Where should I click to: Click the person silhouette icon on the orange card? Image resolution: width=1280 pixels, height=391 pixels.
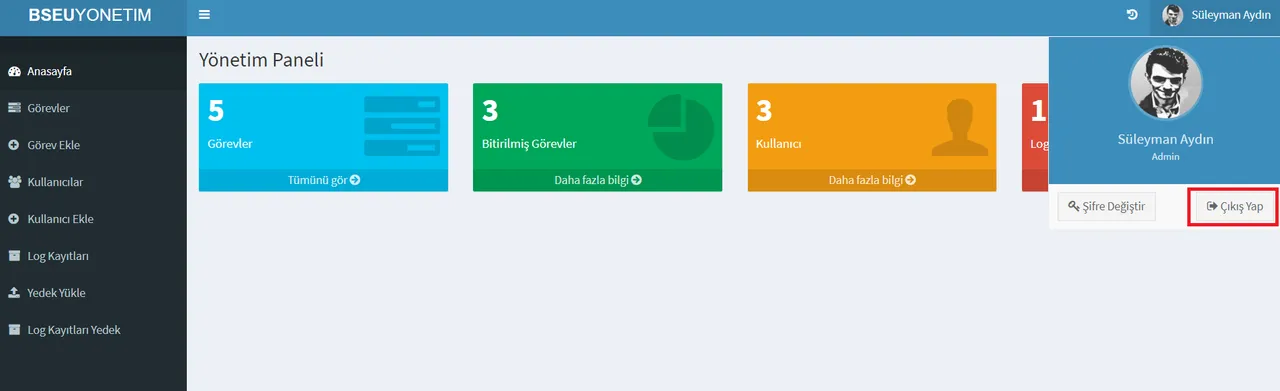click(959, 128)
